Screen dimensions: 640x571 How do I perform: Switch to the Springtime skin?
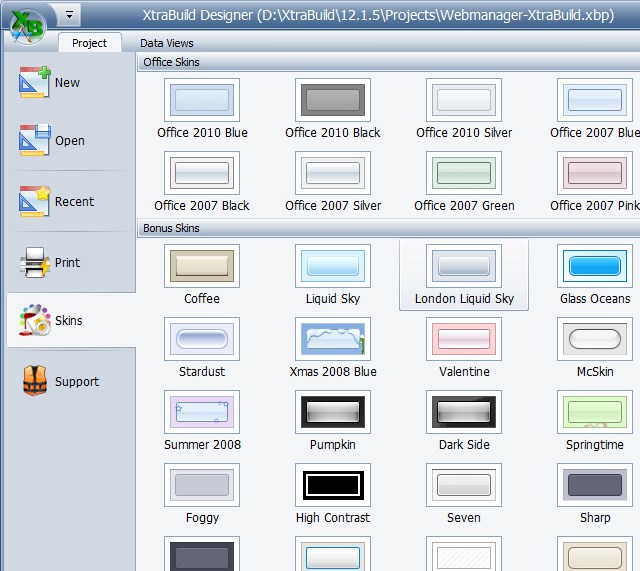tap(595, 421)
